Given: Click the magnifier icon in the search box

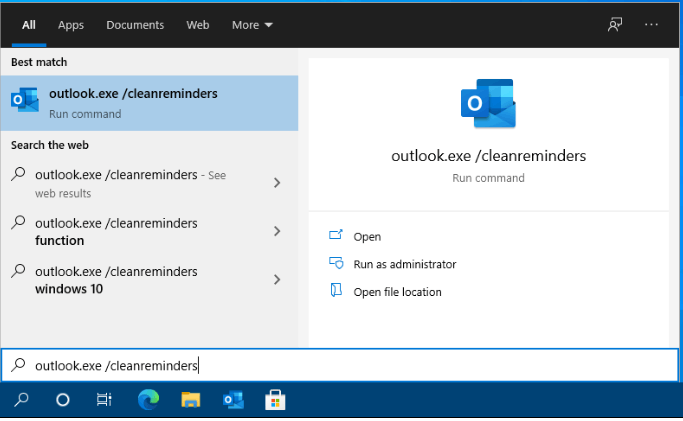Looking at the screenshot, I should (18, 365).
